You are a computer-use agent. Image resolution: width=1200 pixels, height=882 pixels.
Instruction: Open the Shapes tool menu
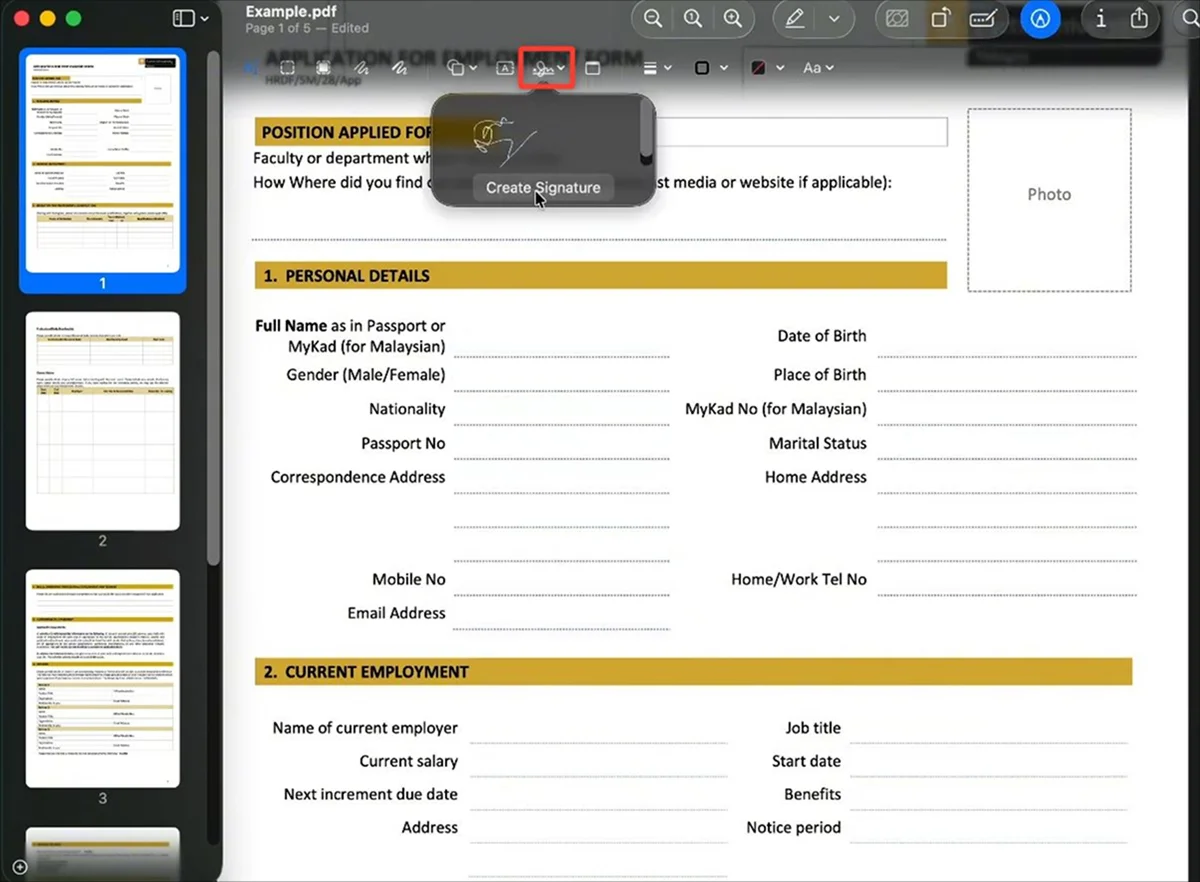point(461,68)
